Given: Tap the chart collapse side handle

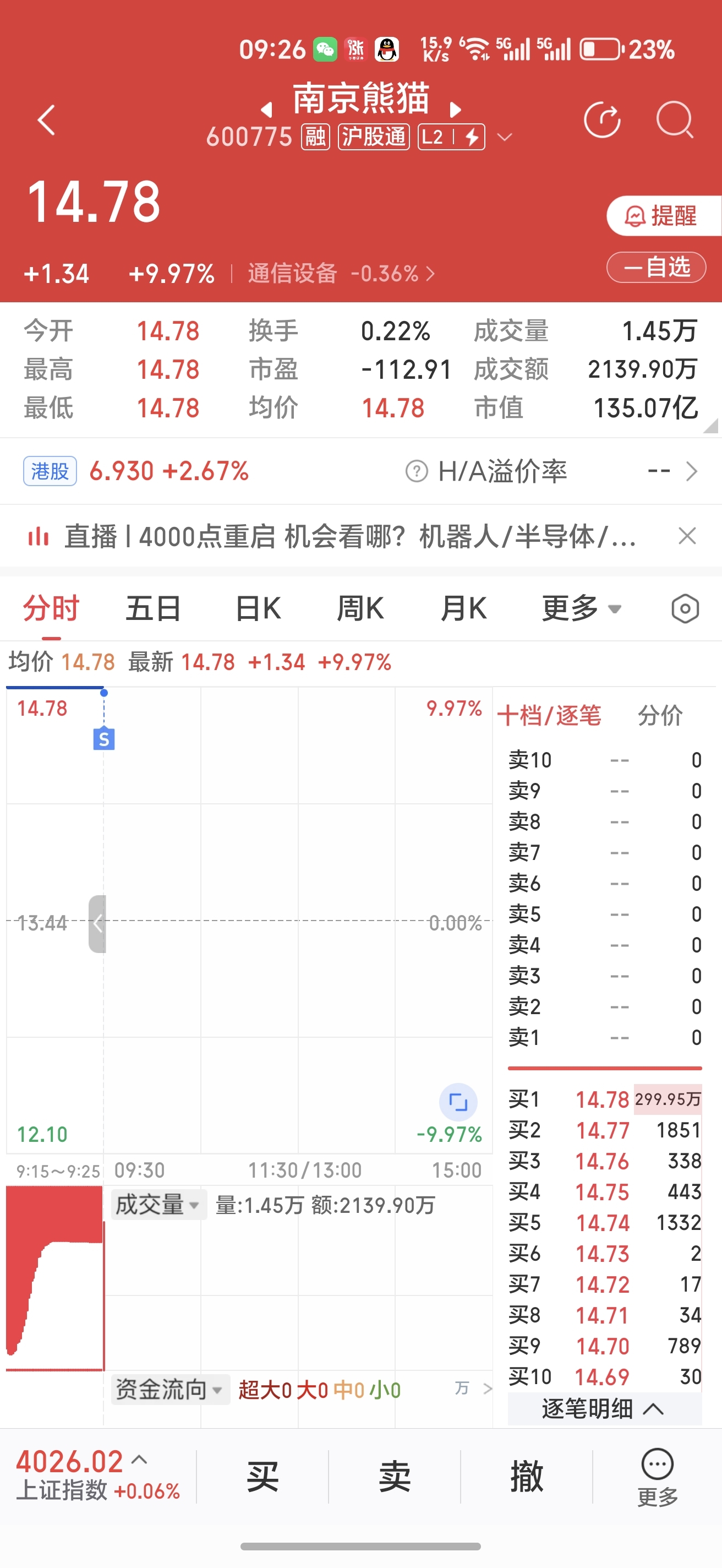Looking at the screenshot, I should pyautogui.click(x=97, y=923).
